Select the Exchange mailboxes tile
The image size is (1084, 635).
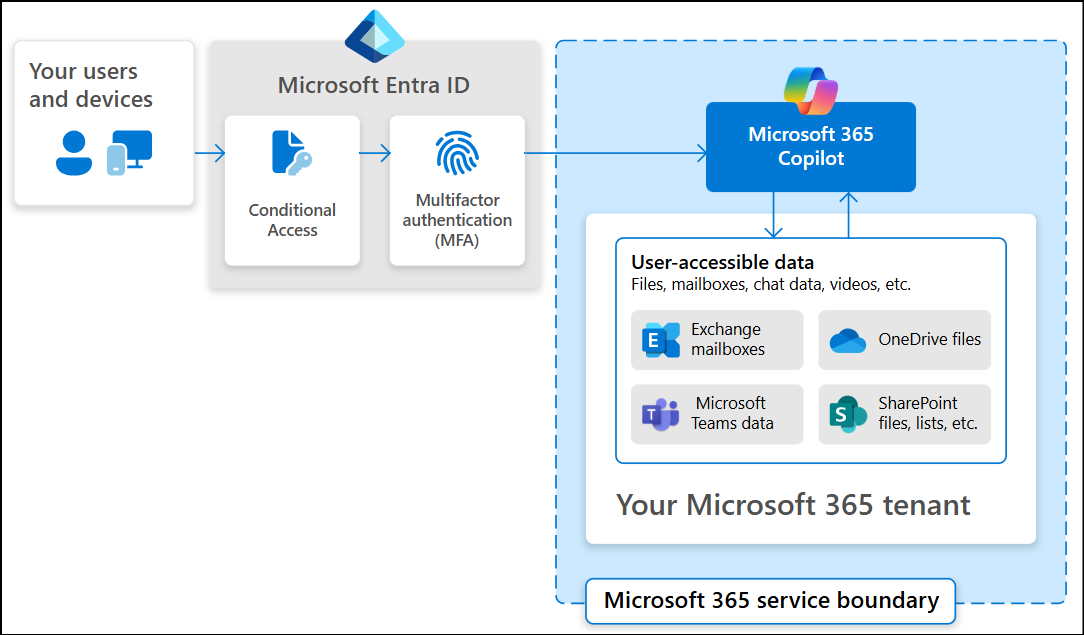(716, 340)
